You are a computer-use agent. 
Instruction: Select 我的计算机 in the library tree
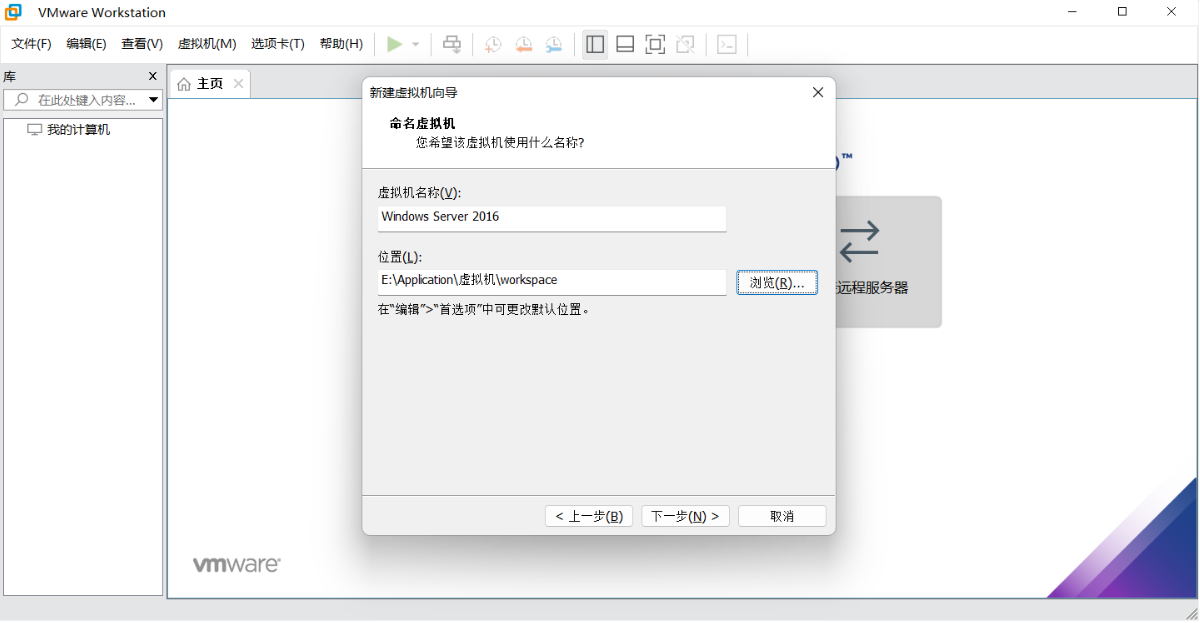point(78,130)
